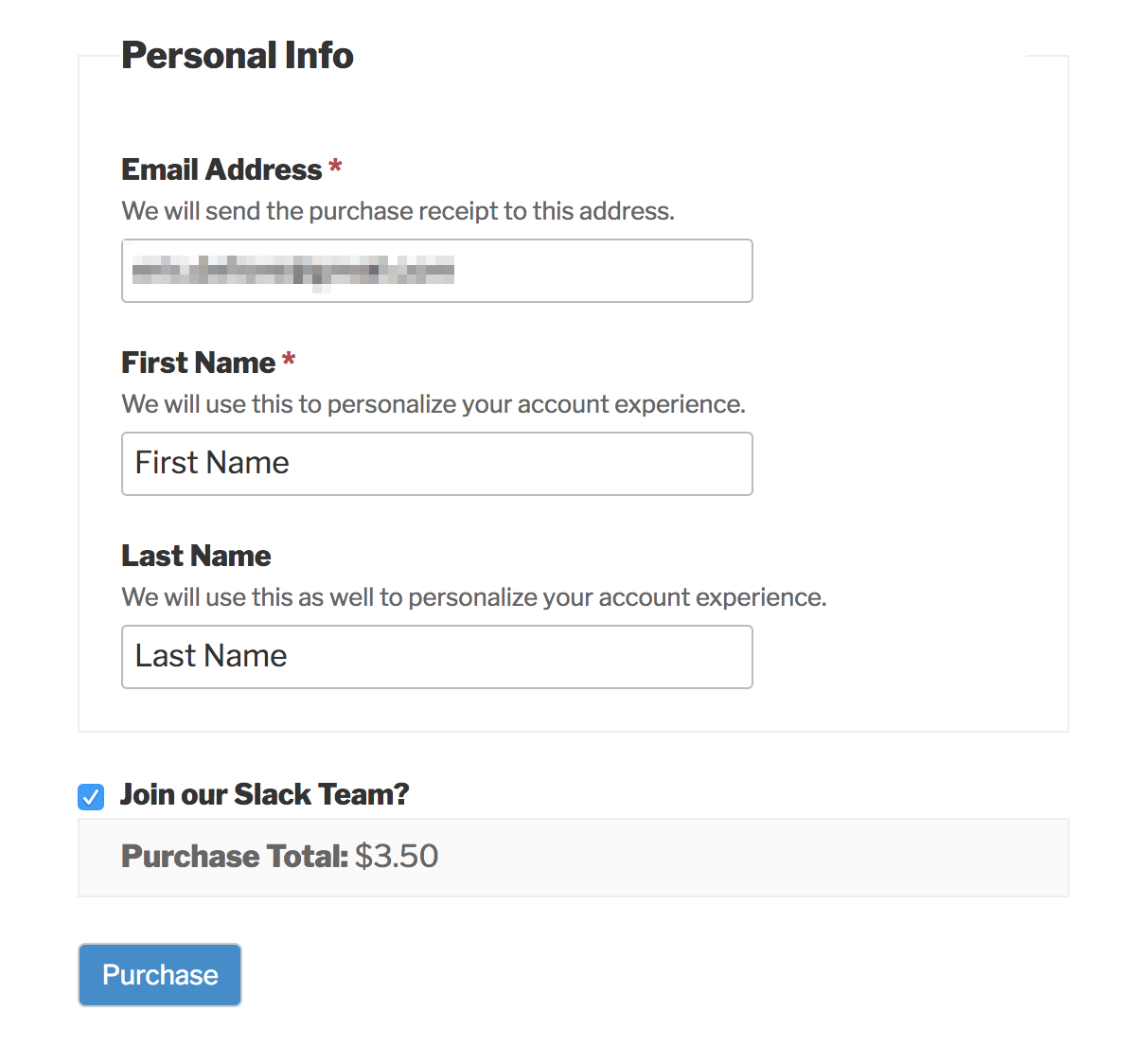This screenshot has height=1064, width=1132.
Task: Focus the First Name text box
Action: [436, 464]
